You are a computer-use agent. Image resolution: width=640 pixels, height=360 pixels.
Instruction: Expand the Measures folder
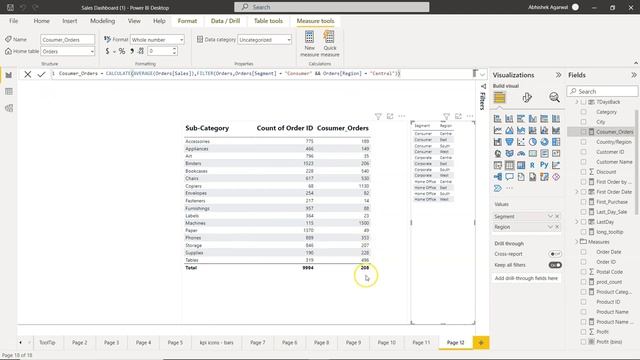point(577,242)
